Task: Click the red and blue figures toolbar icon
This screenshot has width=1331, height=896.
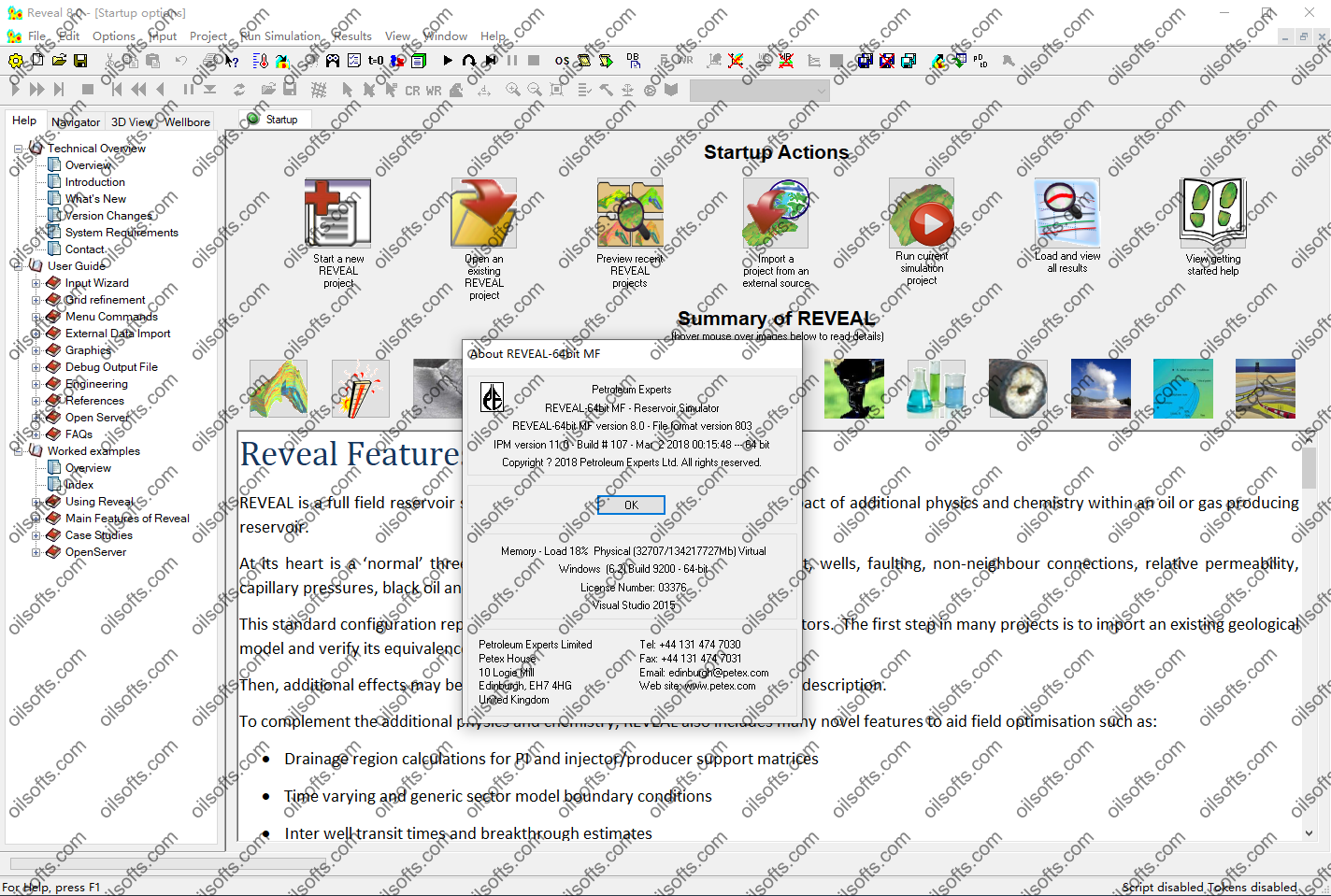Action: coord(397,61)
